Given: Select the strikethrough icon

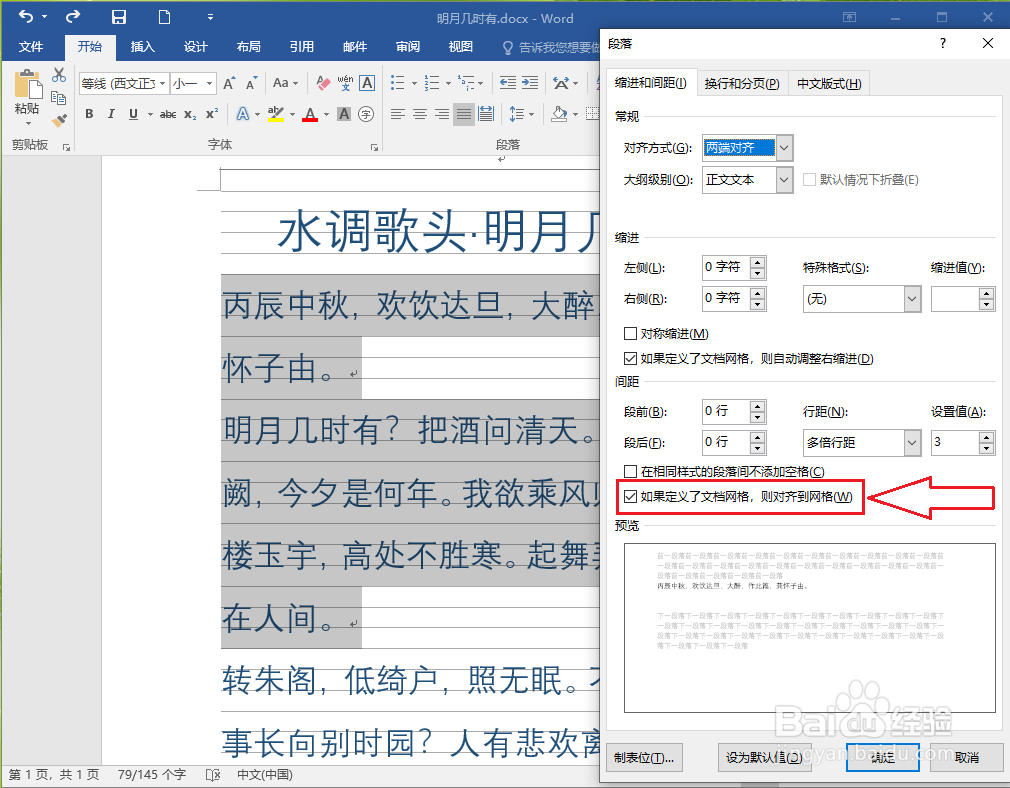Looking at the screenshot, I should (166, 114).
